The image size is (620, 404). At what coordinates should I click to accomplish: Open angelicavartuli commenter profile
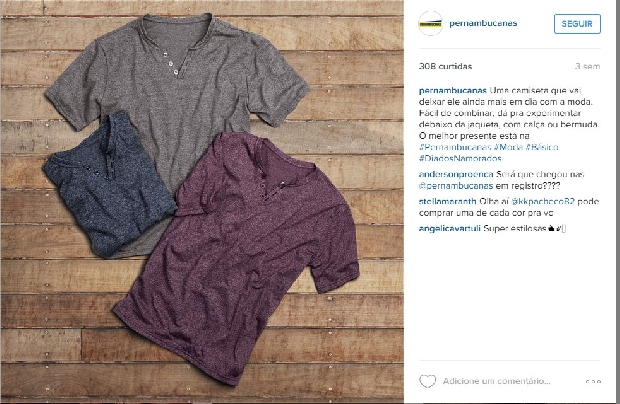(450, 228)
